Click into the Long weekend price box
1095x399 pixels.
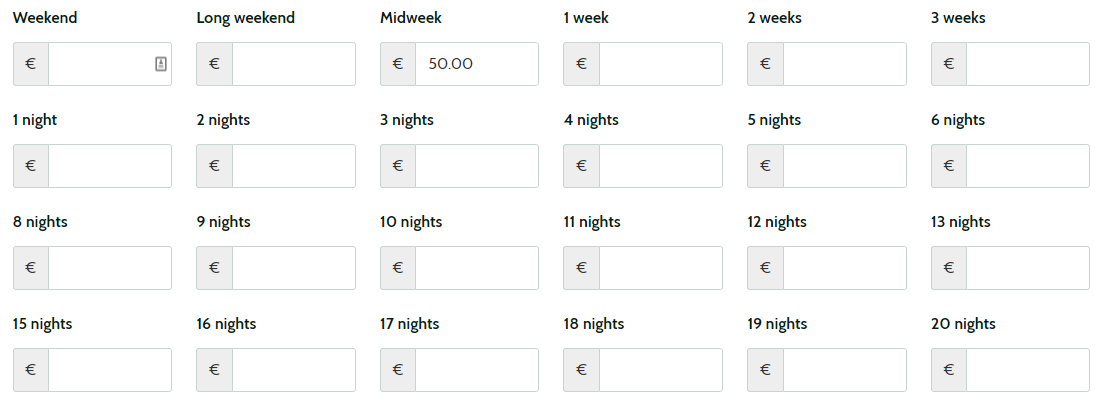click(x=293, y=64)
